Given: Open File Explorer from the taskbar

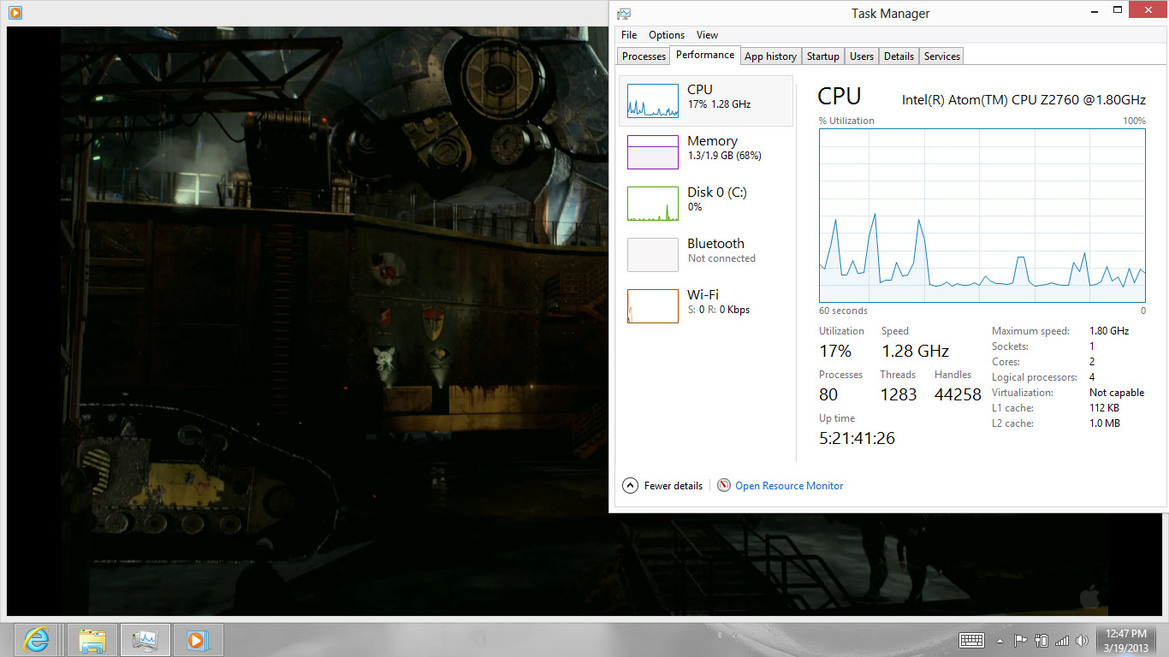Looking at the screenshot, I should pos(92,640).
